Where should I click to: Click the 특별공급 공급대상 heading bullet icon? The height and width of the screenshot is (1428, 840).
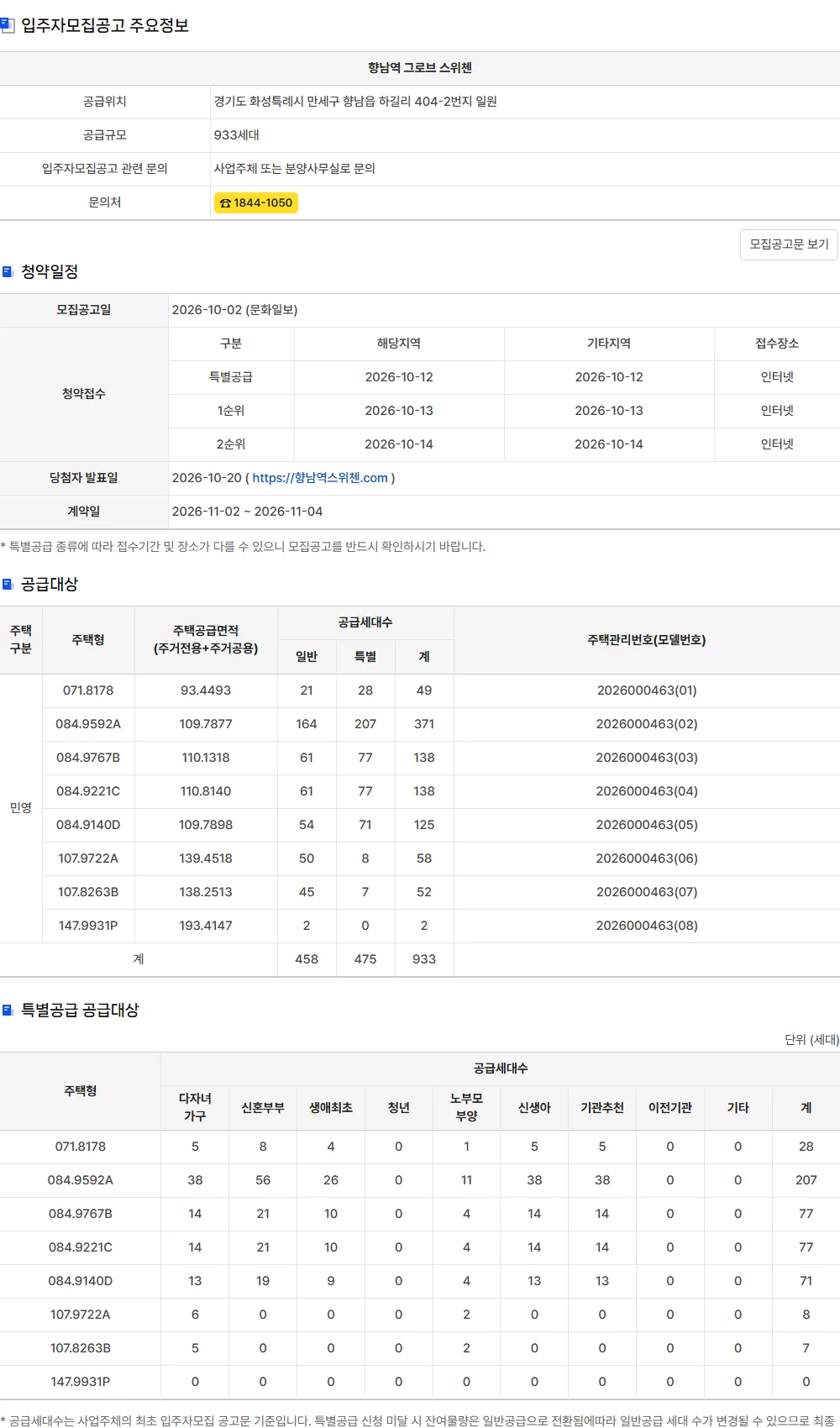[x=8, y=1010]
